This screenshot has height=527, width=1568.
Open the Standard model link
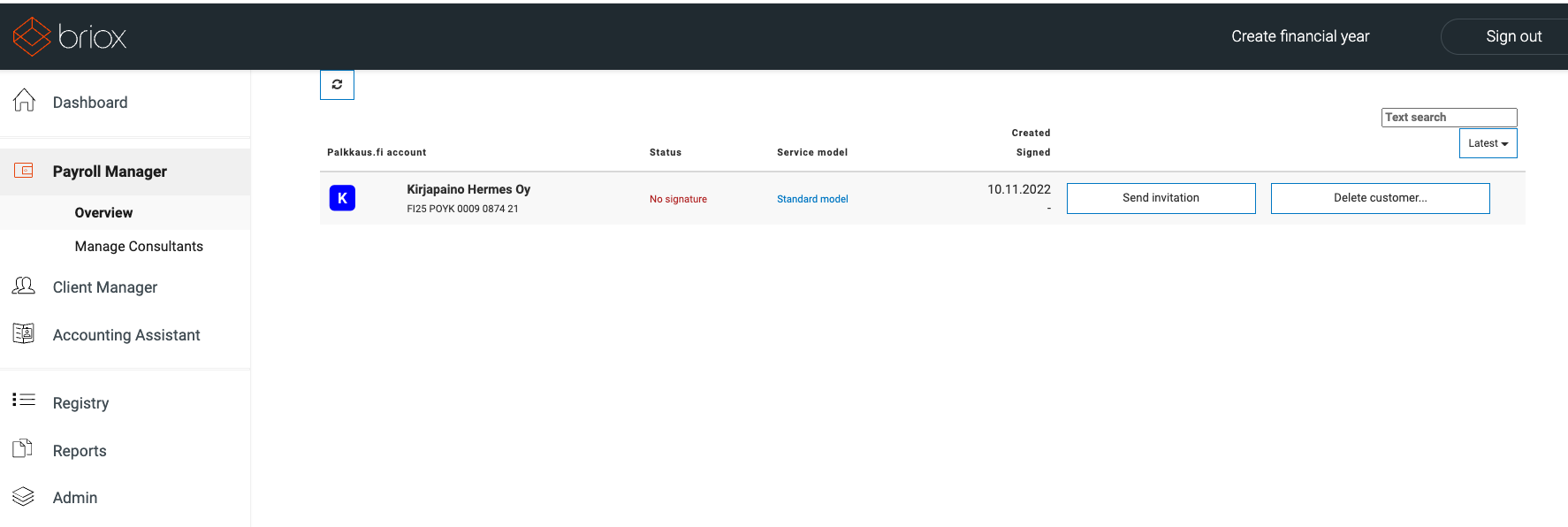click(x=812, y=199)
